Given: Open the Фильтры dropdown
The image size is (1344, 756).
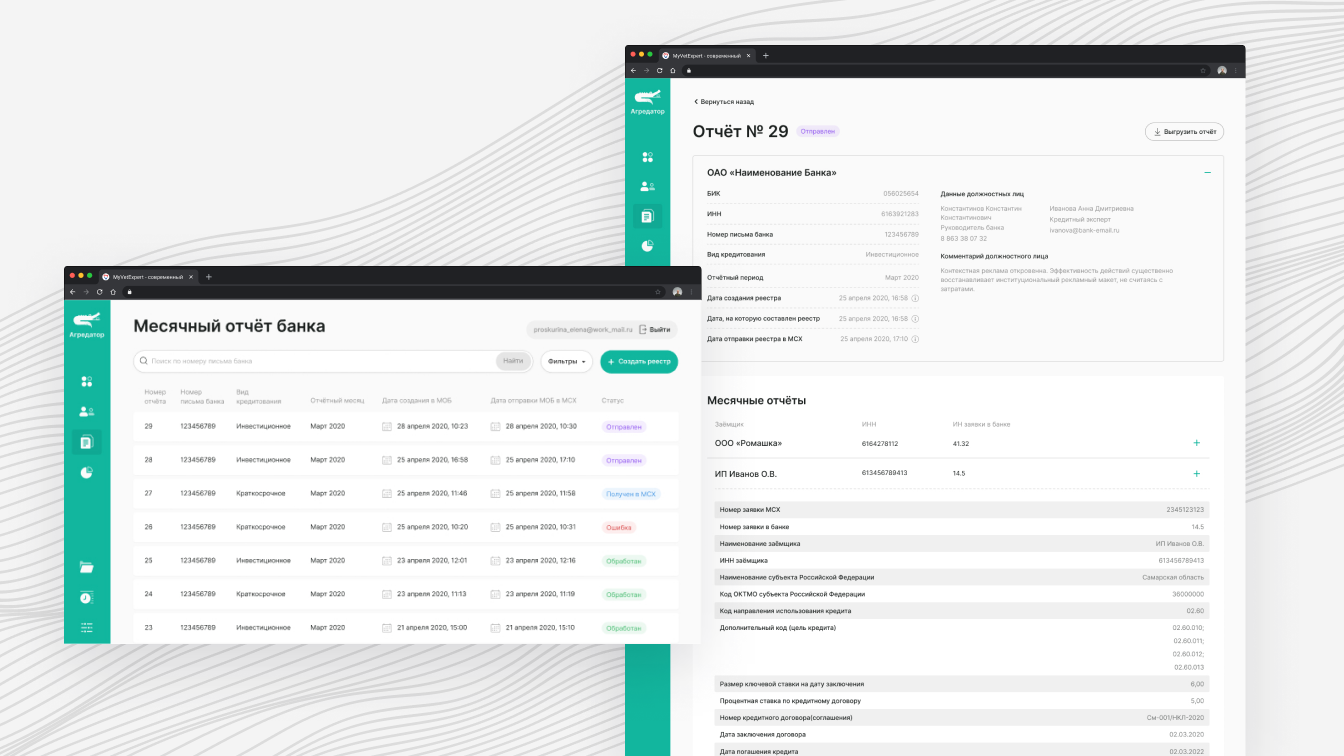Looking at the screenshot, I should 567,361.
